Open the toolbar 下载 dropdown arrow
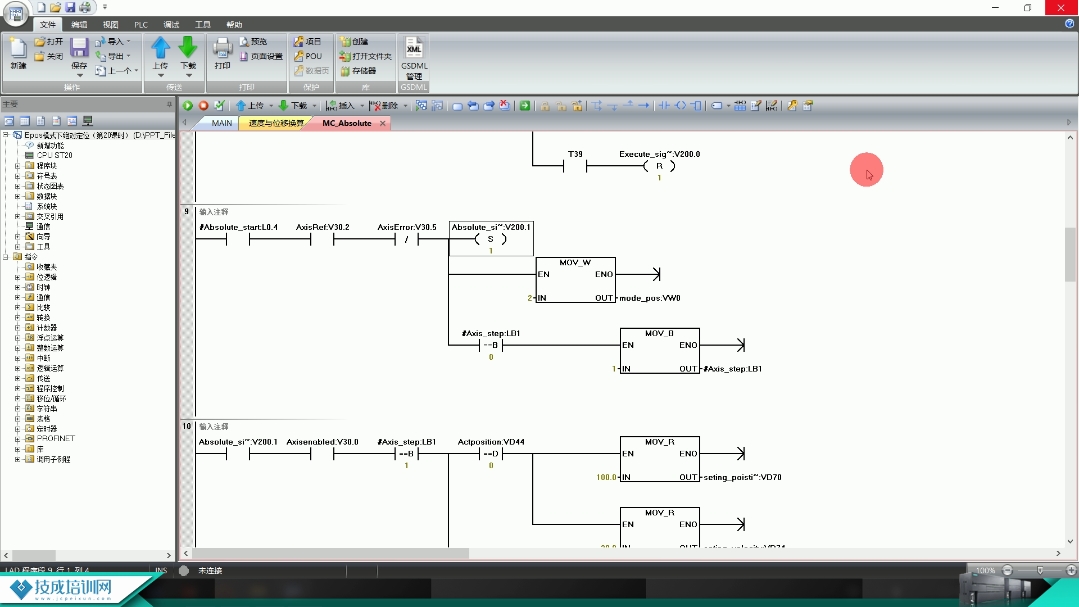Image resolution: width=1079 pixels, height=607 pixels. pos(314,106)
